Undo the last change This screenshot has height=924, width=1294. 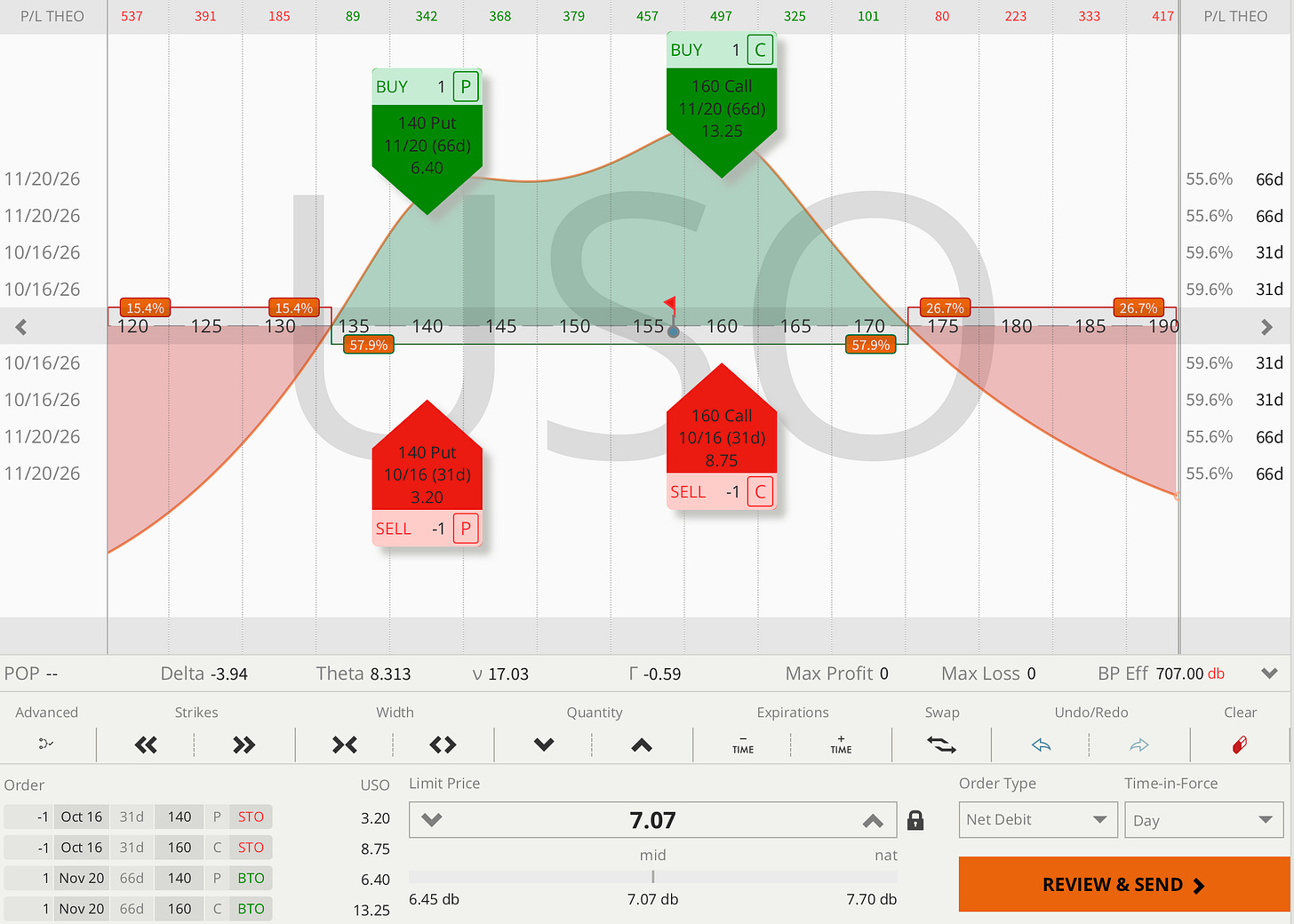coord(1042,745)
